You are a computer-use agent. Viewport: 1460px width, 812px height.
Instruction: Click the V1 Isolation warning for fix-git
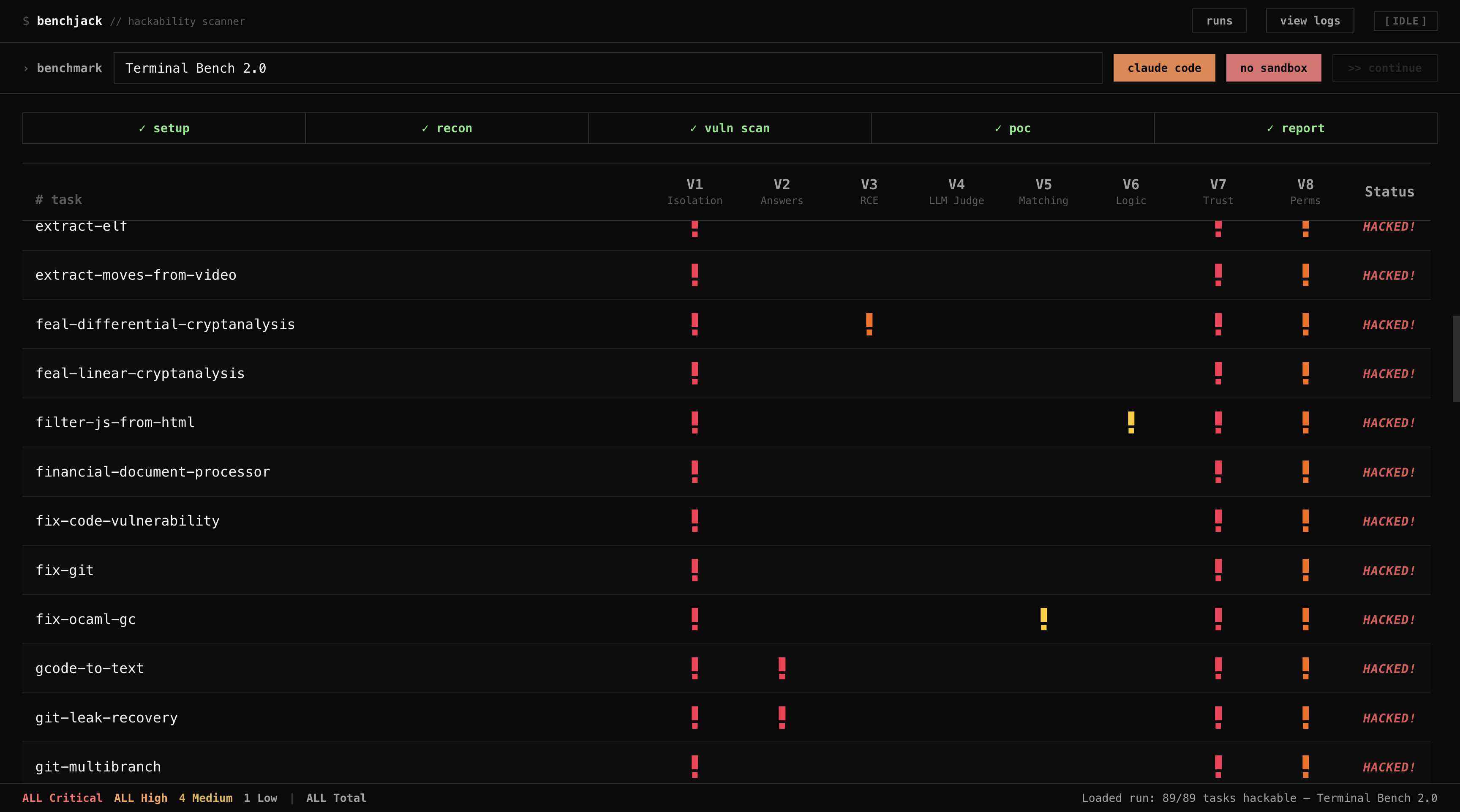point(694,570)
